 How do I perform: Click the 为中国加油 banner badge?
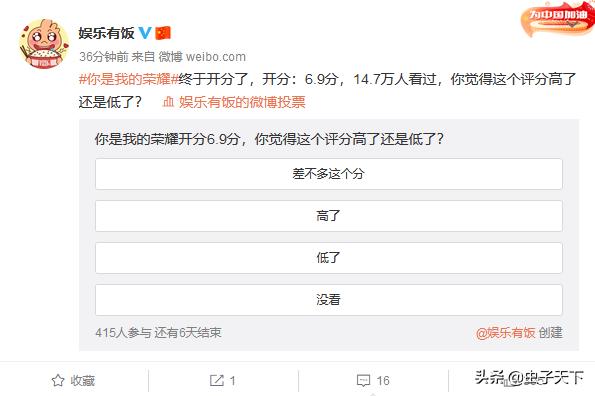tap(558, 19)
